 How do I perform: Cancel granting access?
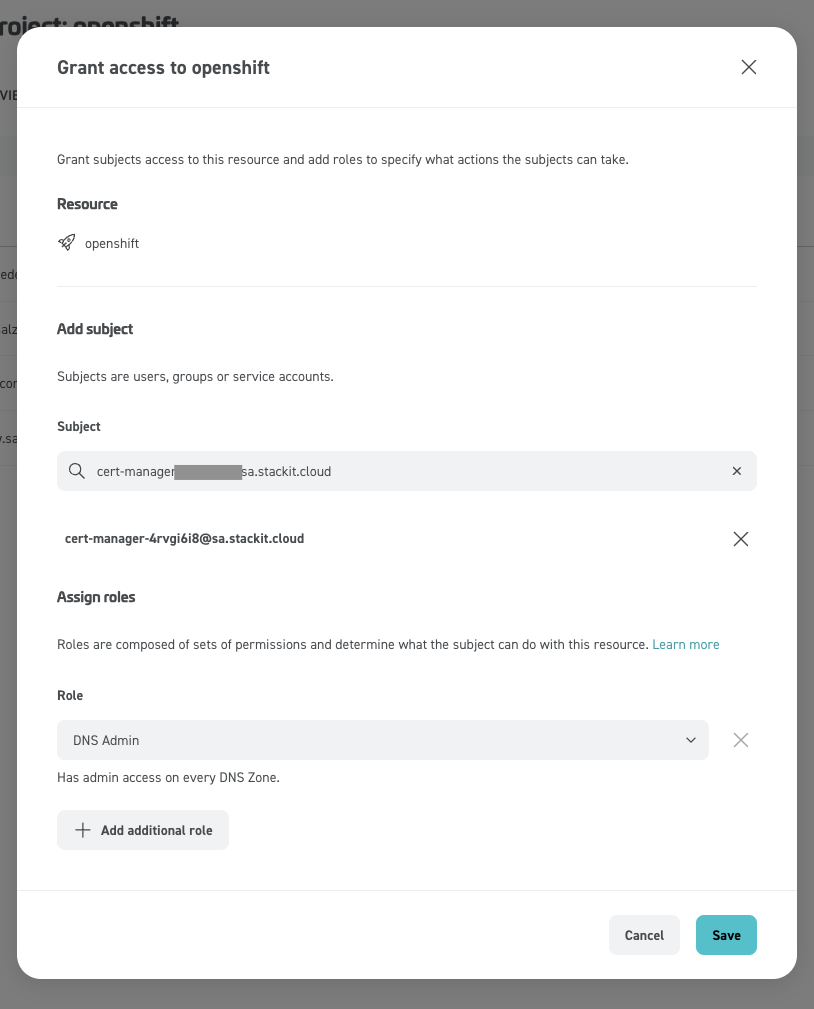[644, 935]
